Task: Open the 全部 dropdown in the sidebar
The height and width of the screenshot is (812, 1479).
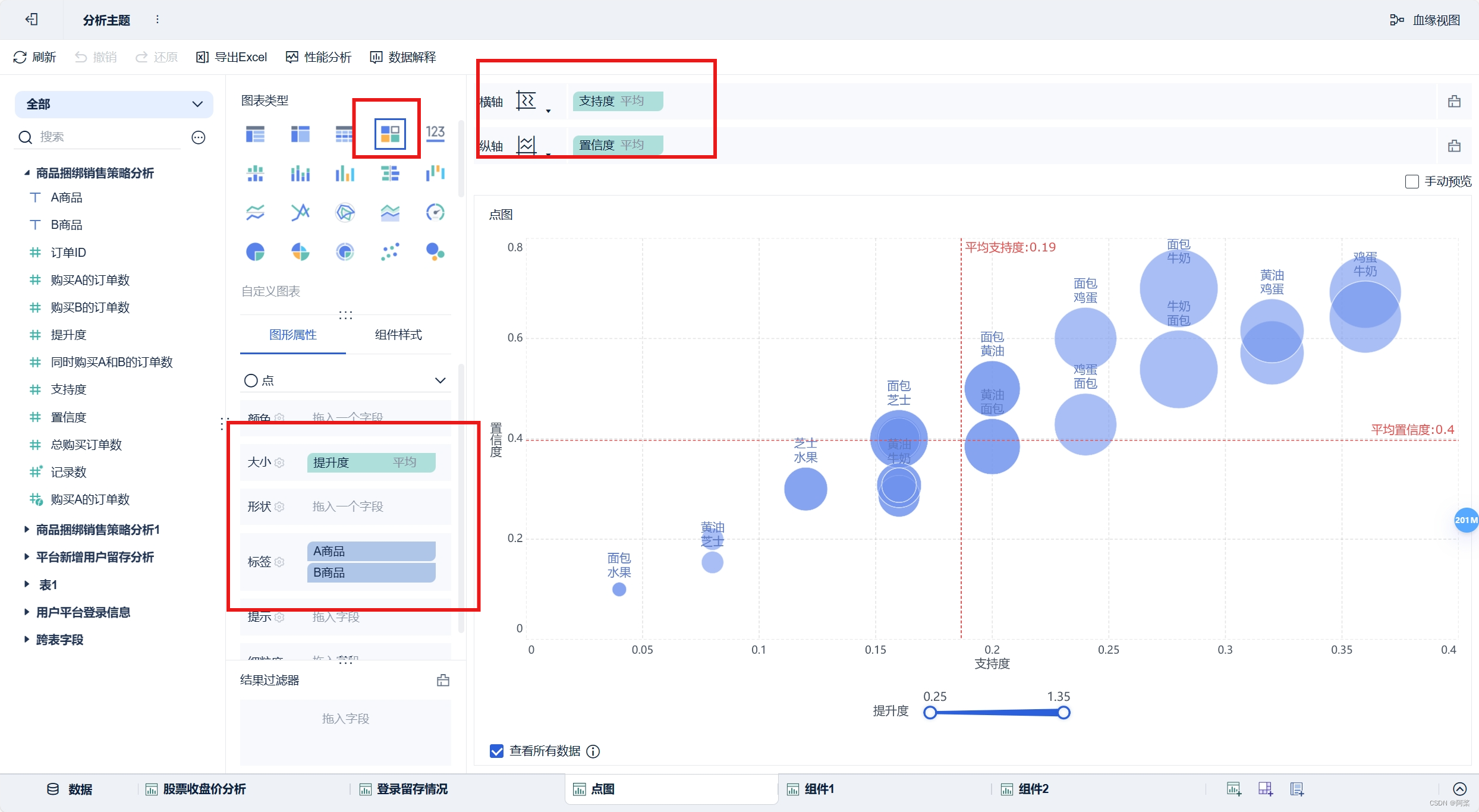Action: click(x=197, y=104)
